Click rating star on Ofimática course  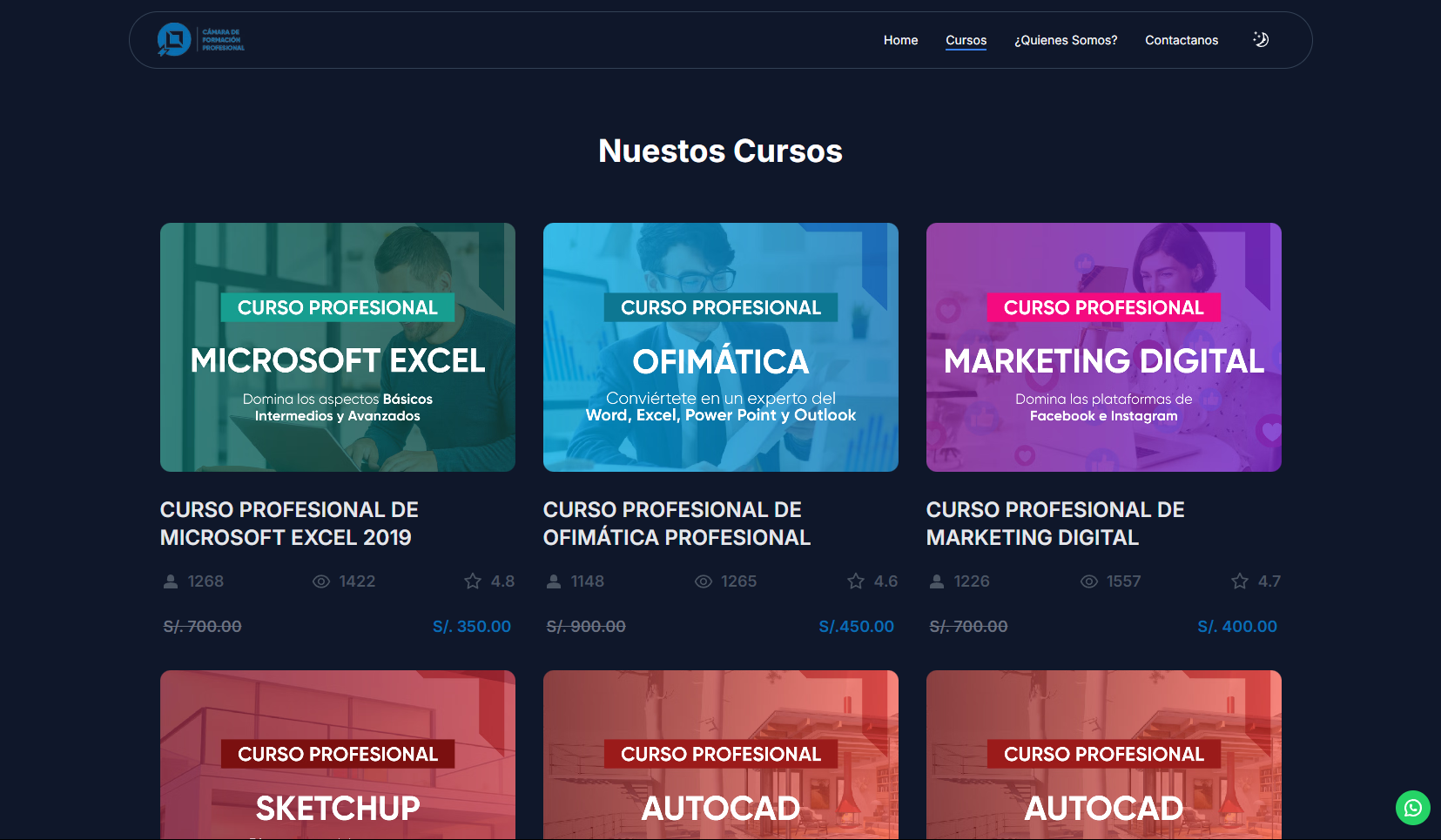pyautogui.click(x=856, y=581)
